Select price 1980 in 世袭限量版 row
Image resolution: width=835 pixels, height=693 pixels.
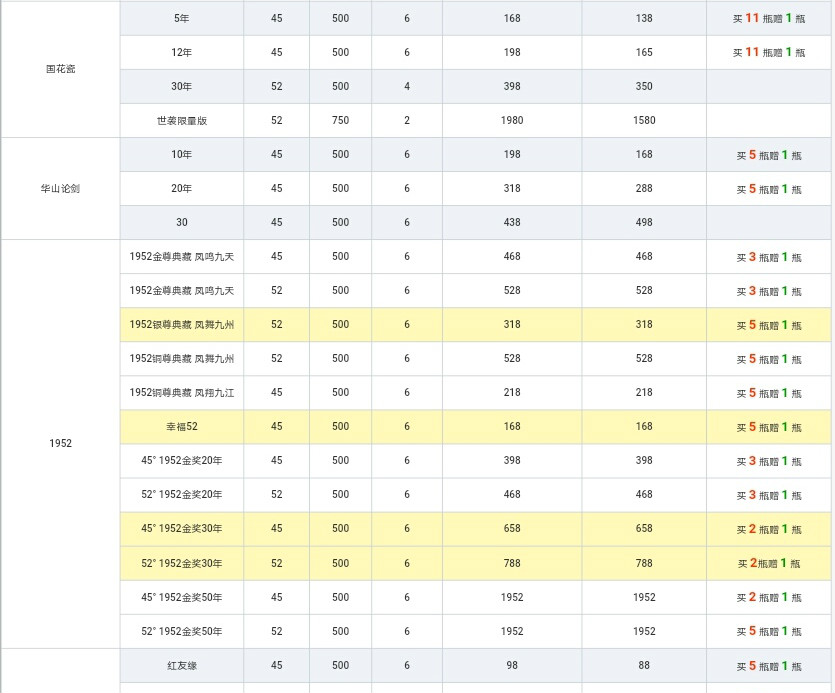(512, 120)
